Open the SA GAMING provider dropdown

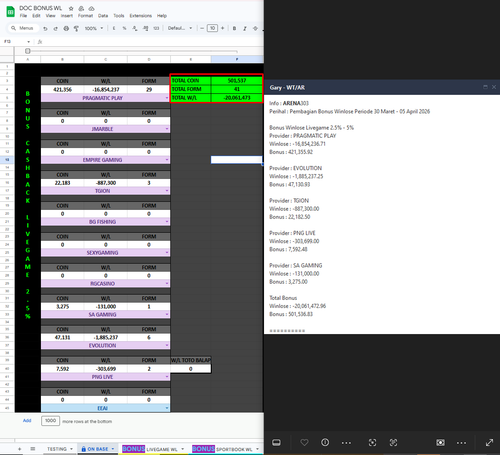167,315
